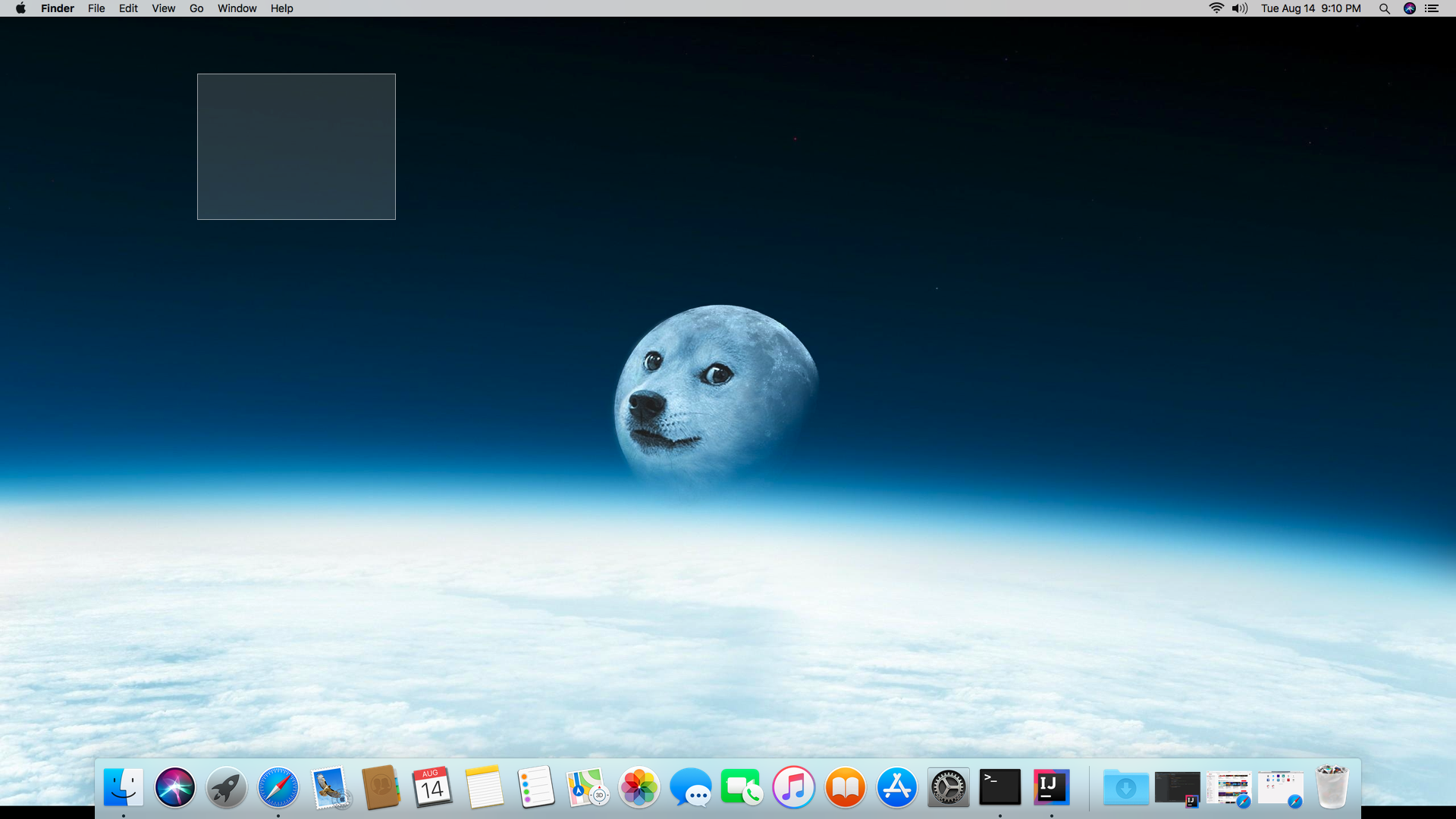Open IntelliJ IDEA in Dock
Image resolution: width=1456 pixels, height=819 pixels.
click(x=1051, y=787)
